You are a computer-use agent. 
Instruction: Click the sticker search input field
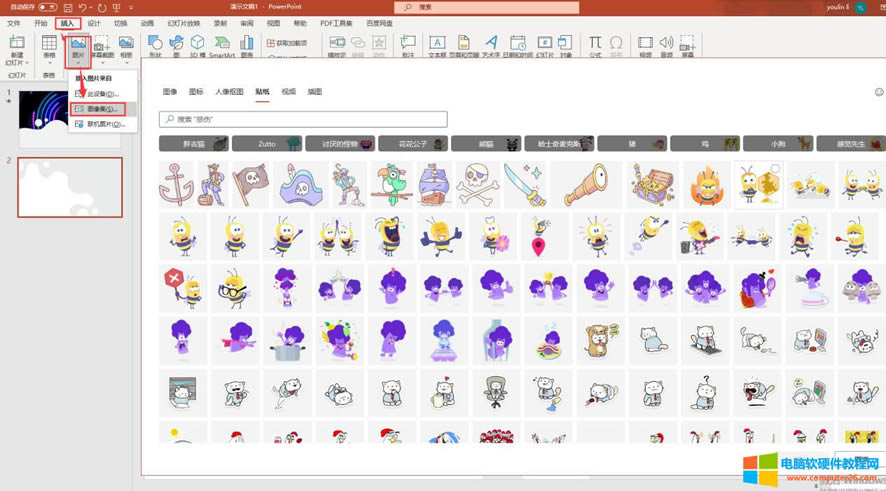tap(302, 119)
